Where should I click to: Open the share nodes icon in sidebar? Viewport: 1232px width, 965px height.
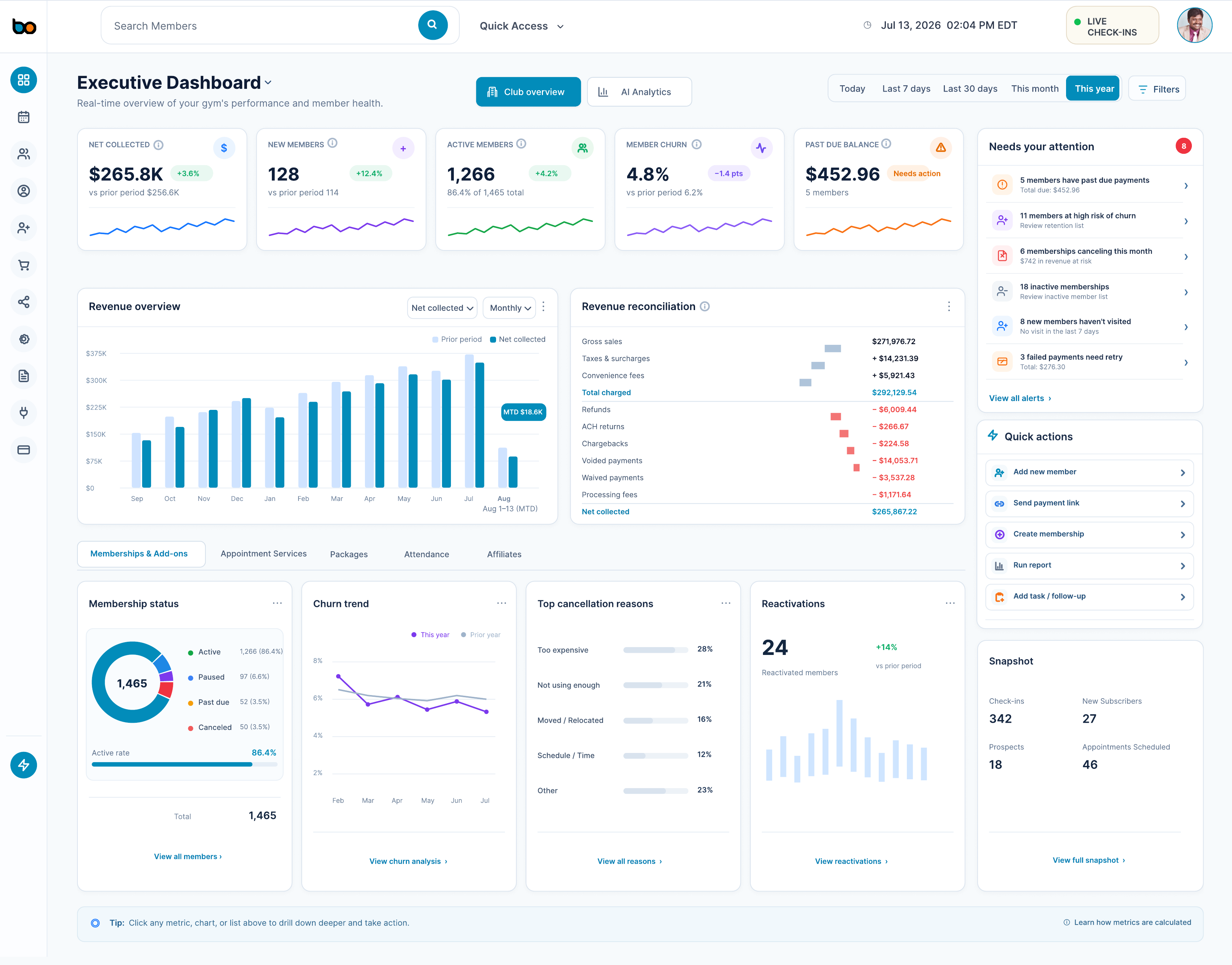click(x=24, y=302)
